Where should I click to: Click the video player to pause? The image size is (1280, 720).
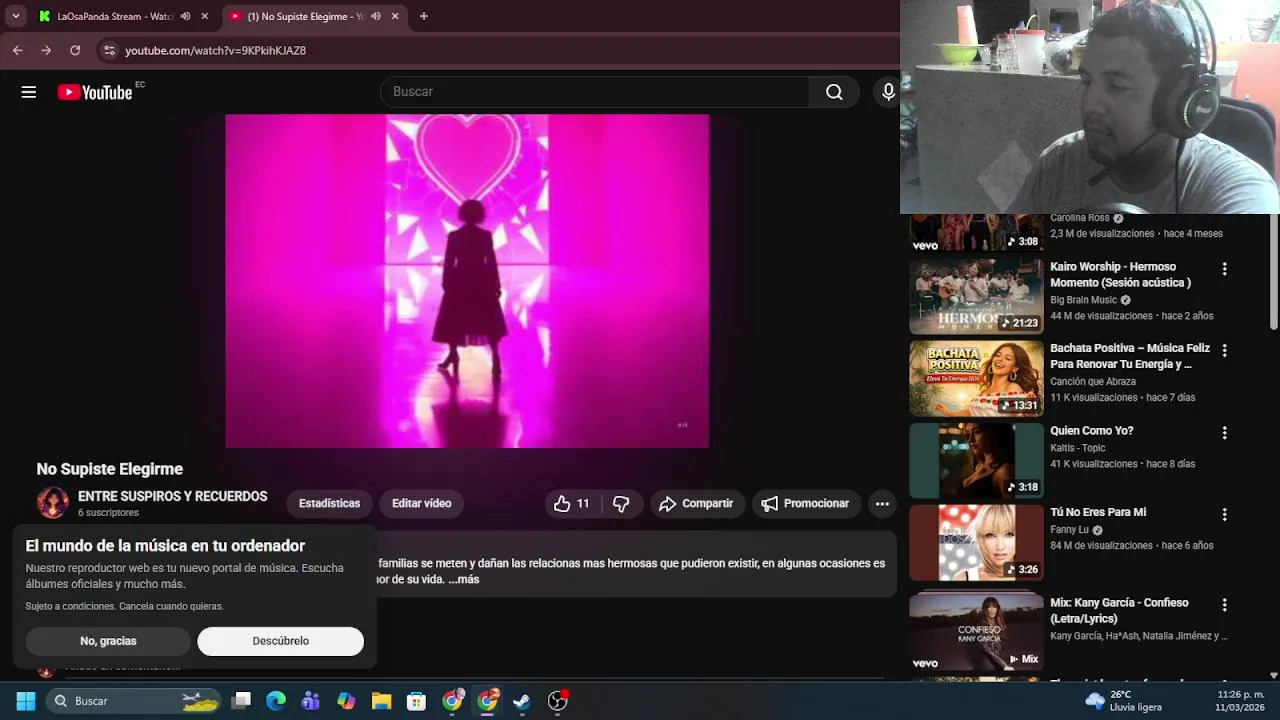467,281
